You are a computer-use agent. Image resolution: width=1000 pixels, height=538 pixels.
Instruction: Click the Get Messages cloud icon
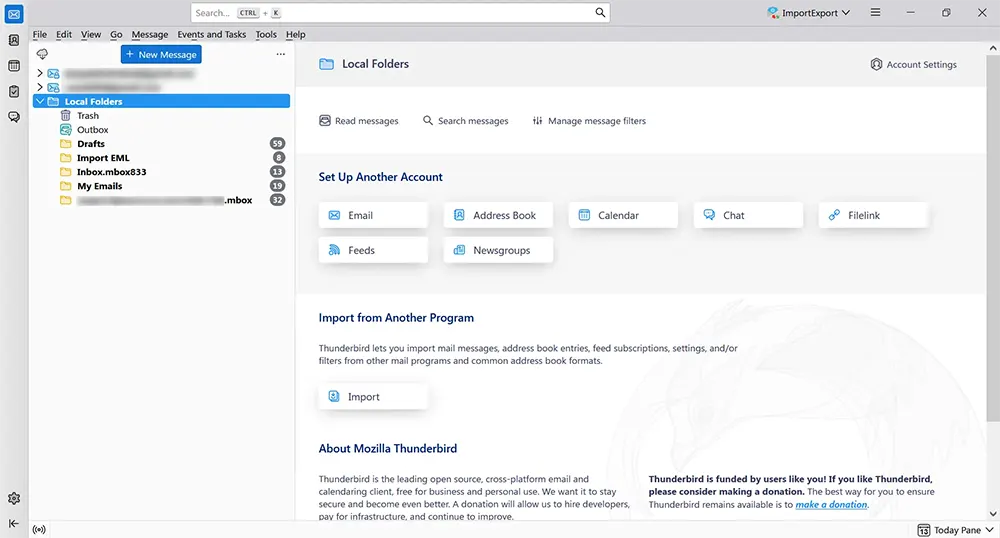coord(42,54)
